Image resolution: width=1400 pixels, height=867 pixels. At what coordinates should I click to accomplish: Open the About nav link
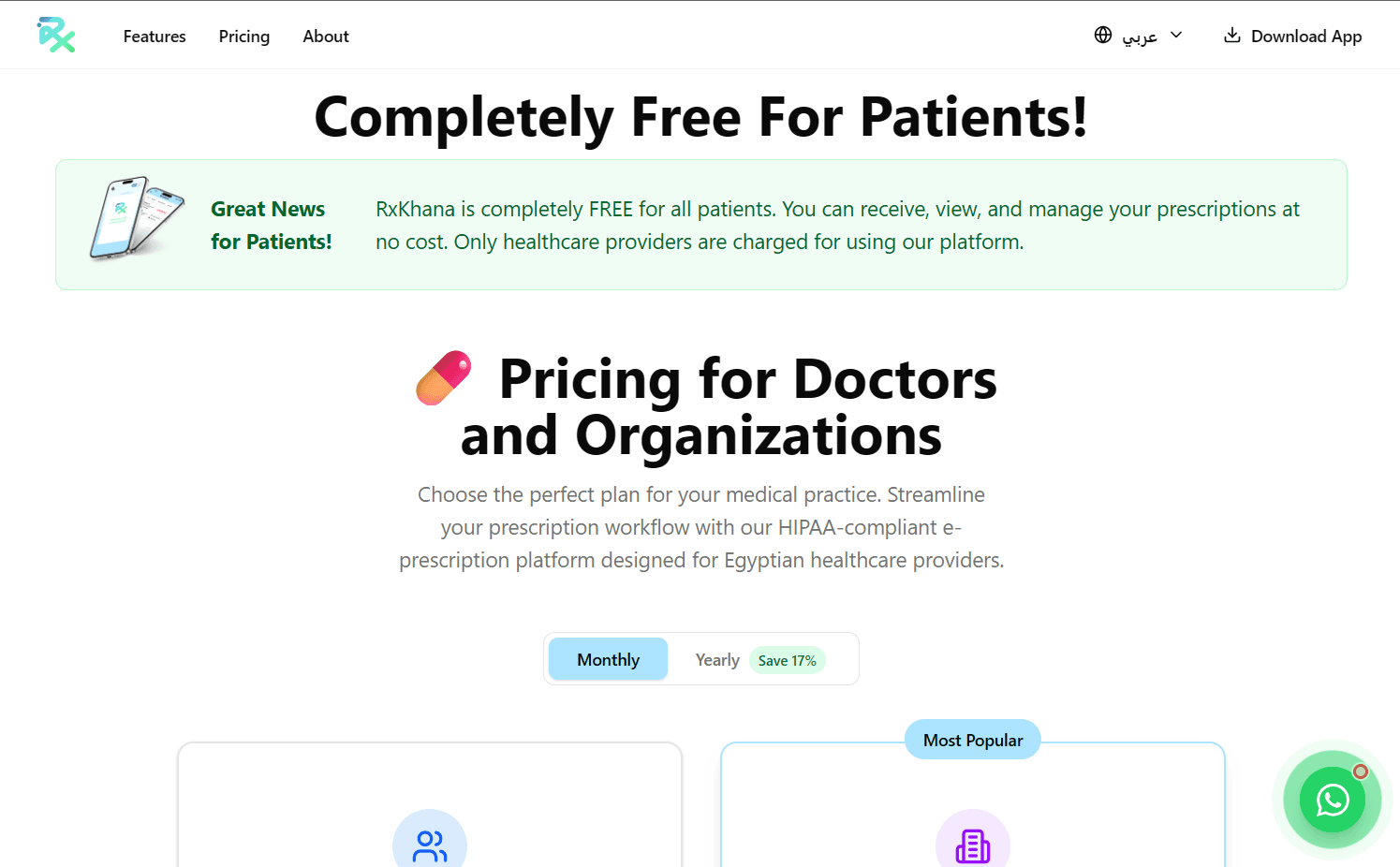(x=326, y=37)
